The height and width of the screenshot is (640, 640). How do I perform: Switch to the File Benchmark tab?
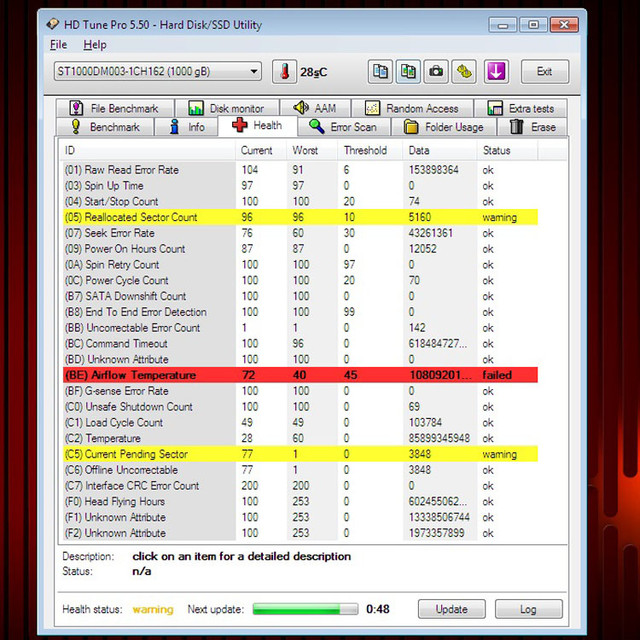(115, 108)
